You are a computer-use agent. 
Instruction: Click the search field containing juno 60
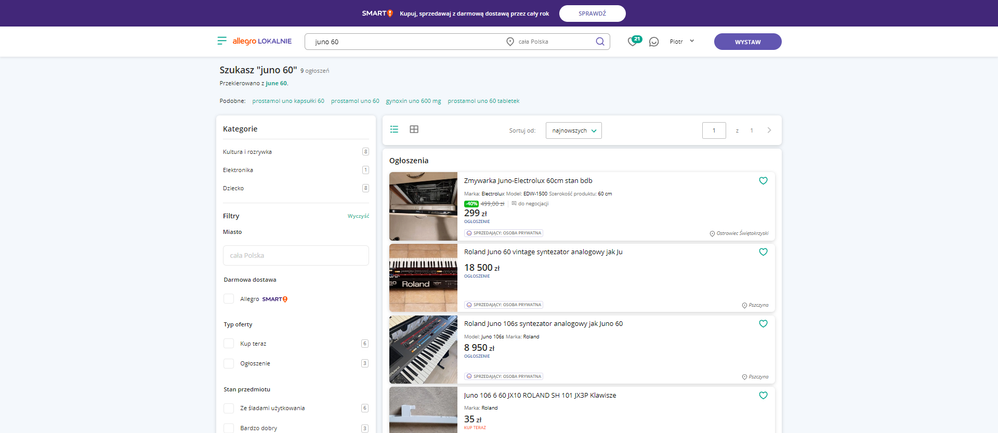click(404, 41)
